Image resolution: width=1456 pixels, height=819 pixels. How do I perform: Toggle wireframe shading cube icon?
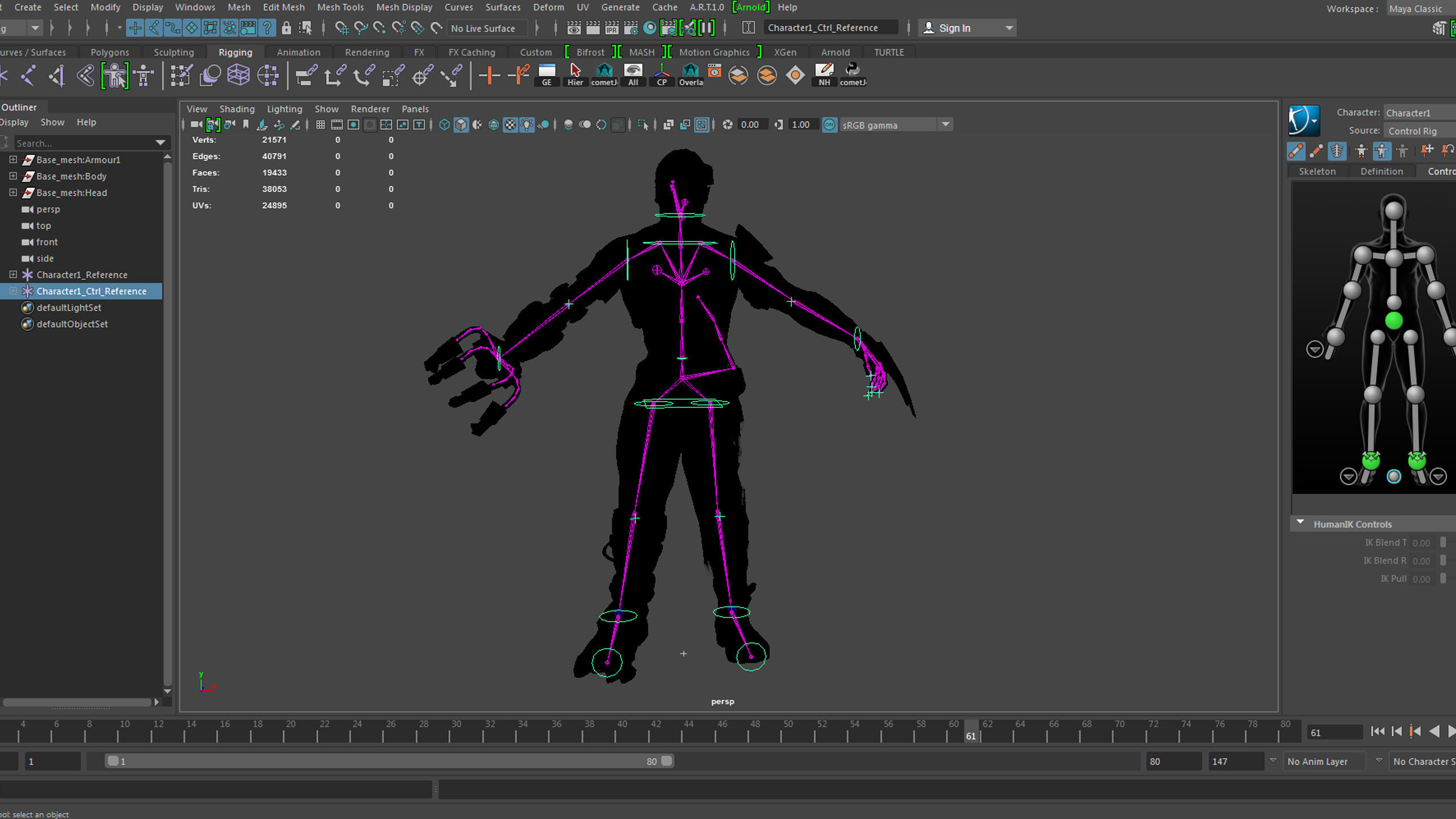(444, 125)
